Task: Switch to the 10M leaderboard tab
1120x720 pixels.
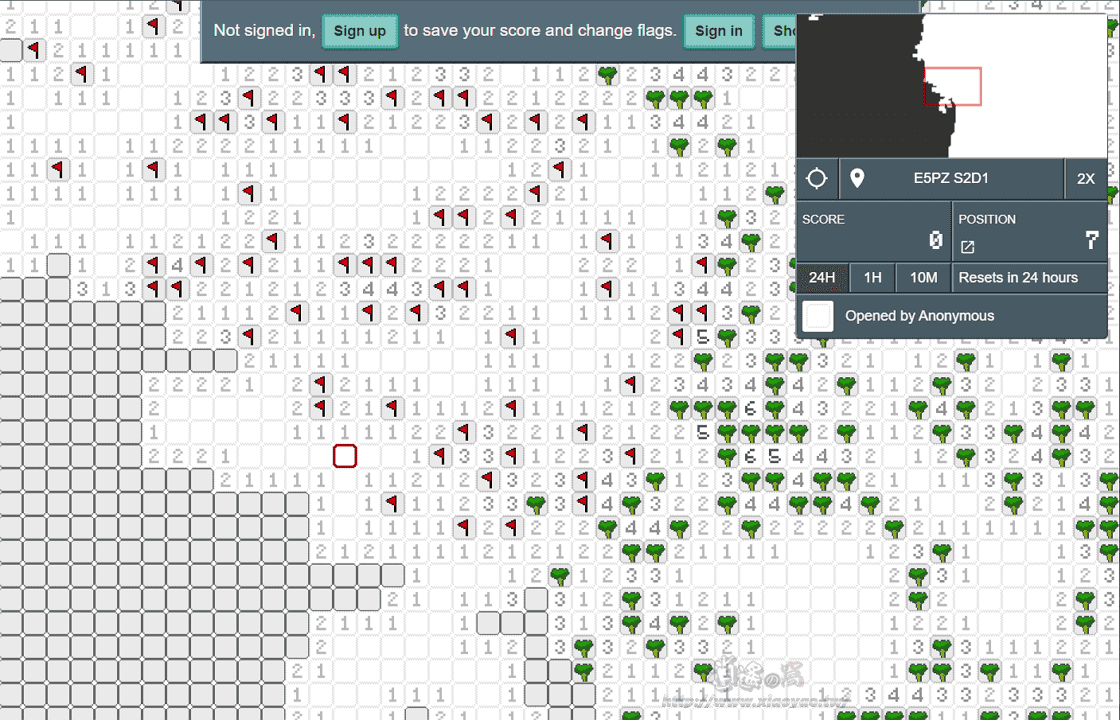Action: (x=923, y=277)
